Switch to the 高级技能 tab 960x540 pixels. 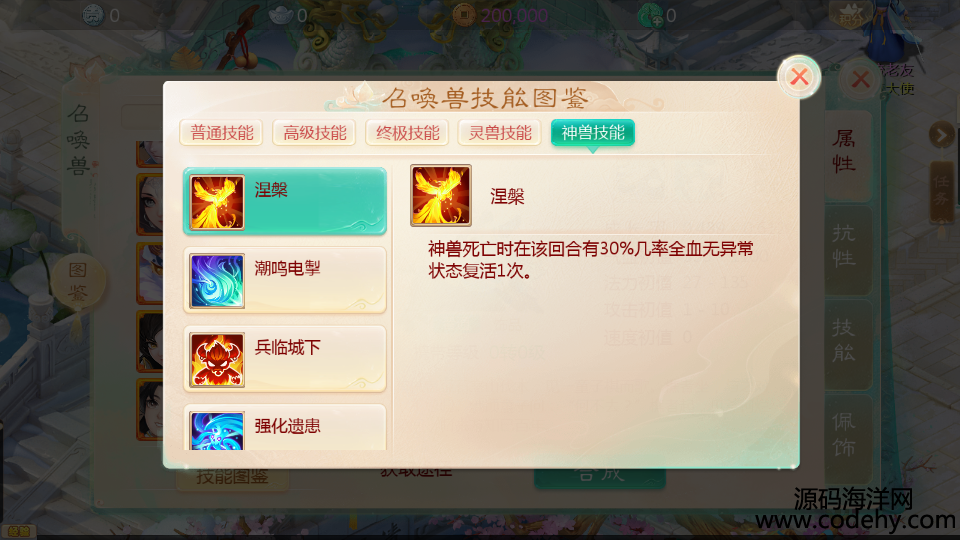click(x=315, y=133)
